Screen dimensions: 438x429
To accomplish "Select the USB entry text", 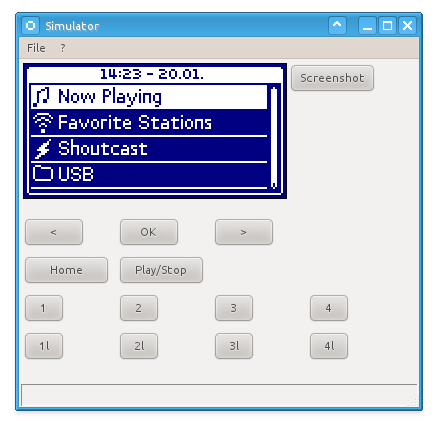I will coord(76,174).
